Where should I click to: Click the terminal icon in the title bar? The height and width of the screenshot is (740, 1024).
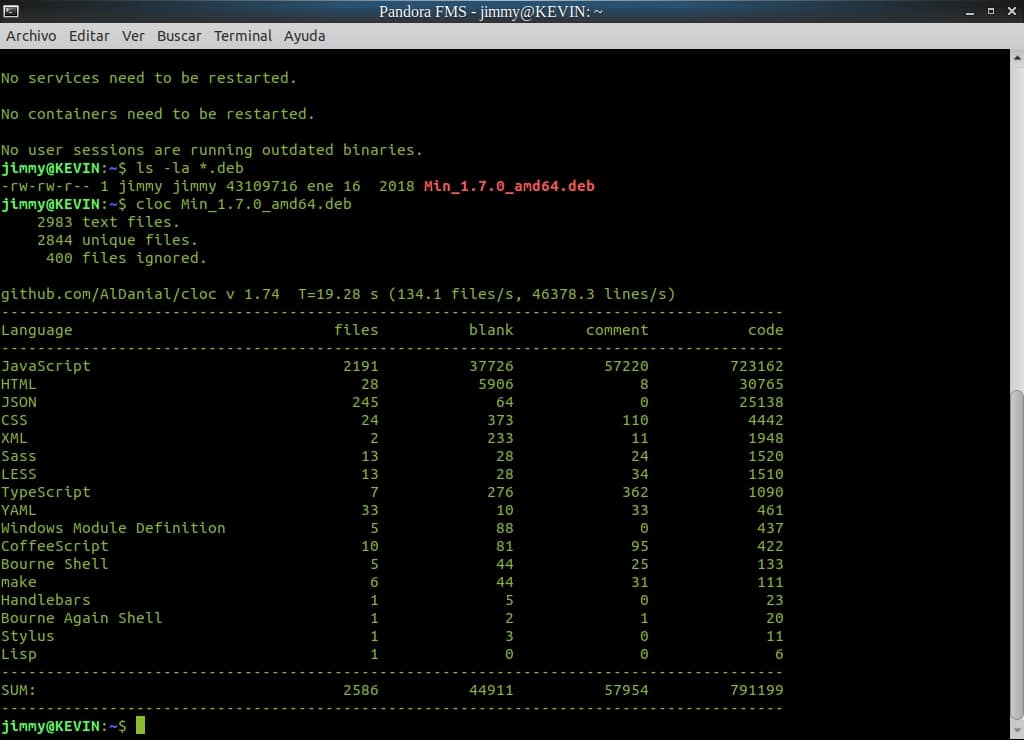11,11
